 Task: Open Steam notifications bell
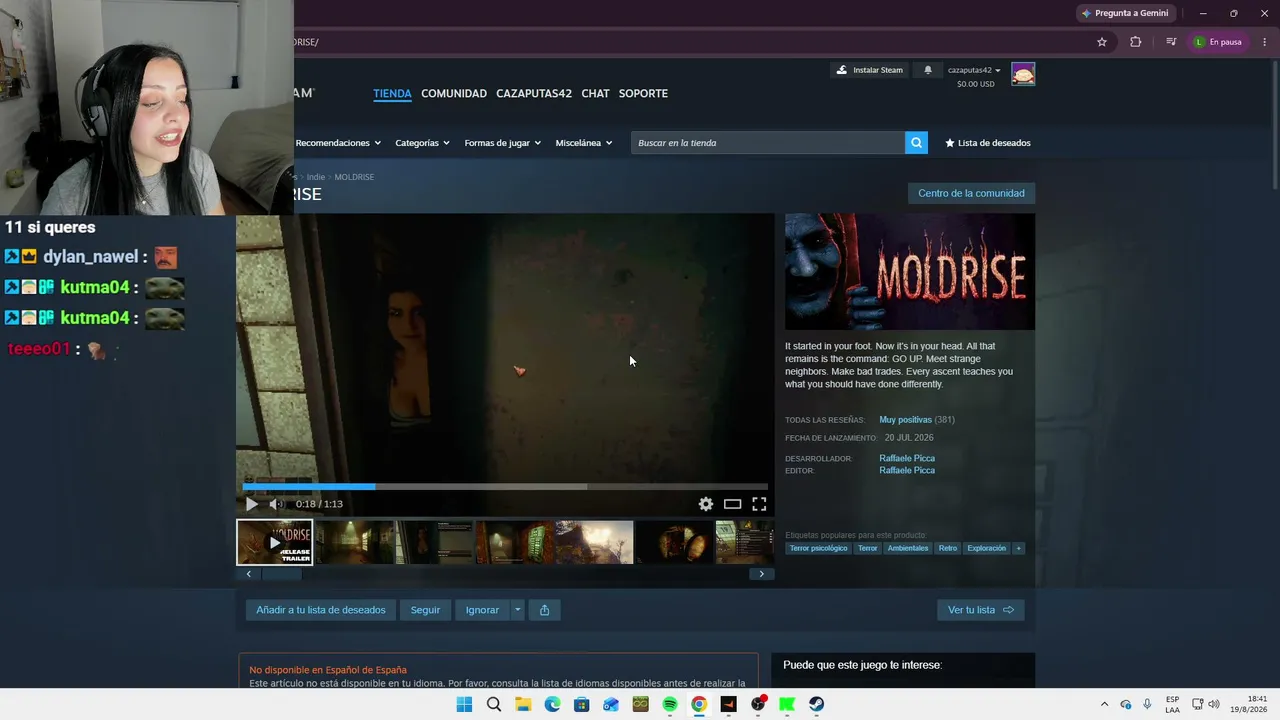pos(928,70)
